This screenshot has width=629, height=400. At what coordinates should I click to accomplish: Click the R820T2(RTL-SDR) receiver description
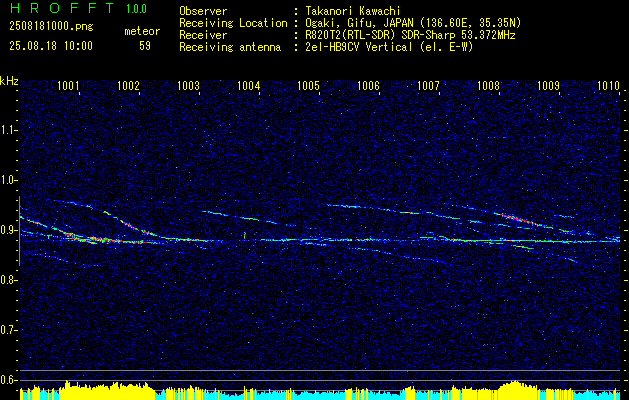(410, 35)
